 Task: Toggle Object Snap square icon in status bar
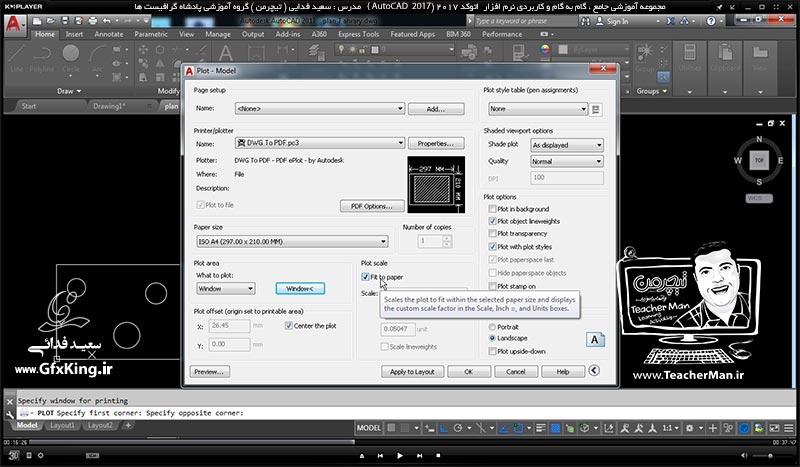(518, 428)
